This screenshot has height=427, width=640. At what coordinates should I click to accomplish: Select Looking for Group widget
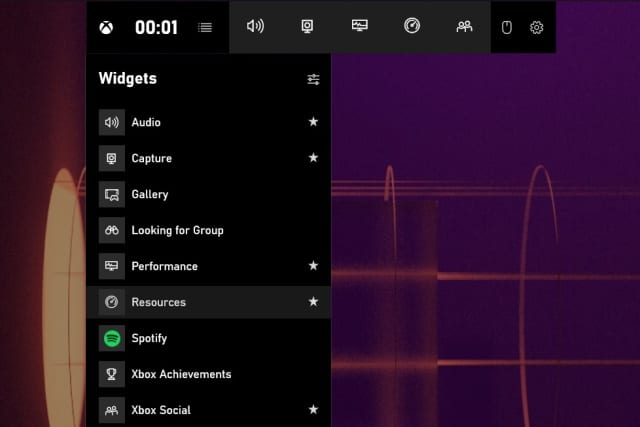[177, 230]
